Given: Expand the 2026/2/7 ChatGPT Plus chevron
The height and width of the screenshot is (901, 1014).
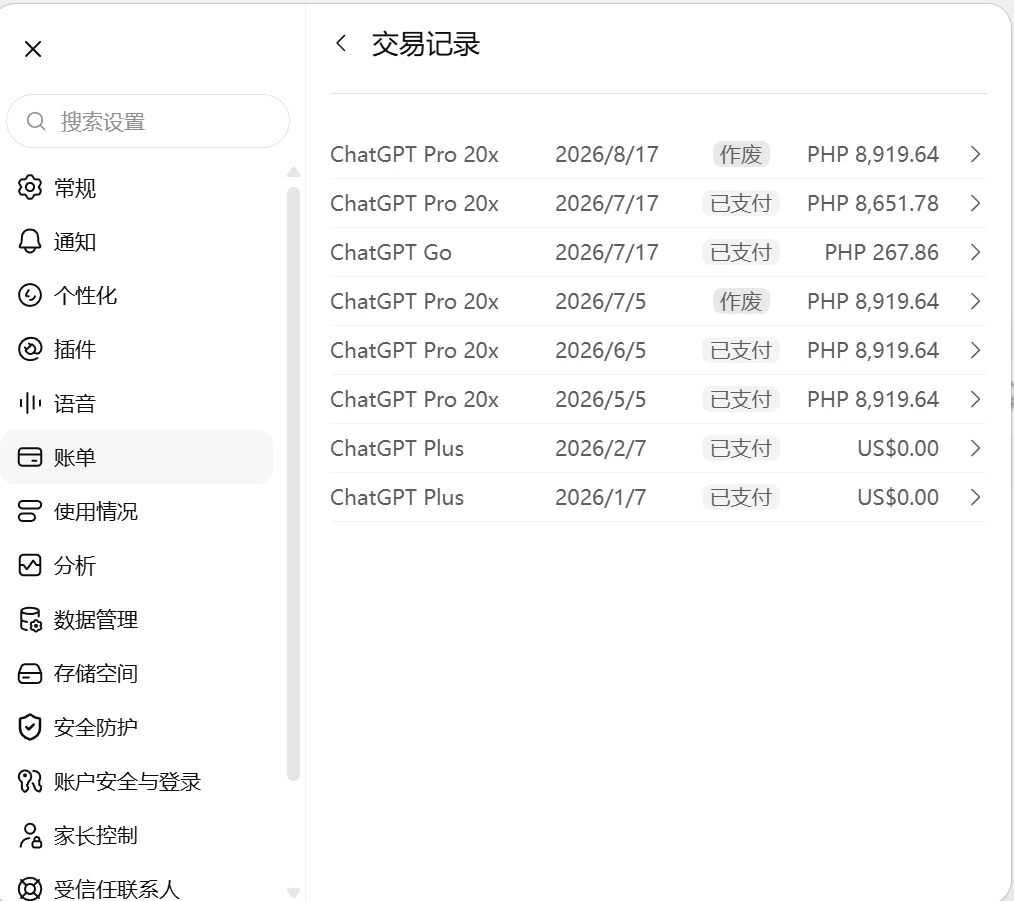Looking at the screenshot, I should pyautogui.click(x=976, y=448).
